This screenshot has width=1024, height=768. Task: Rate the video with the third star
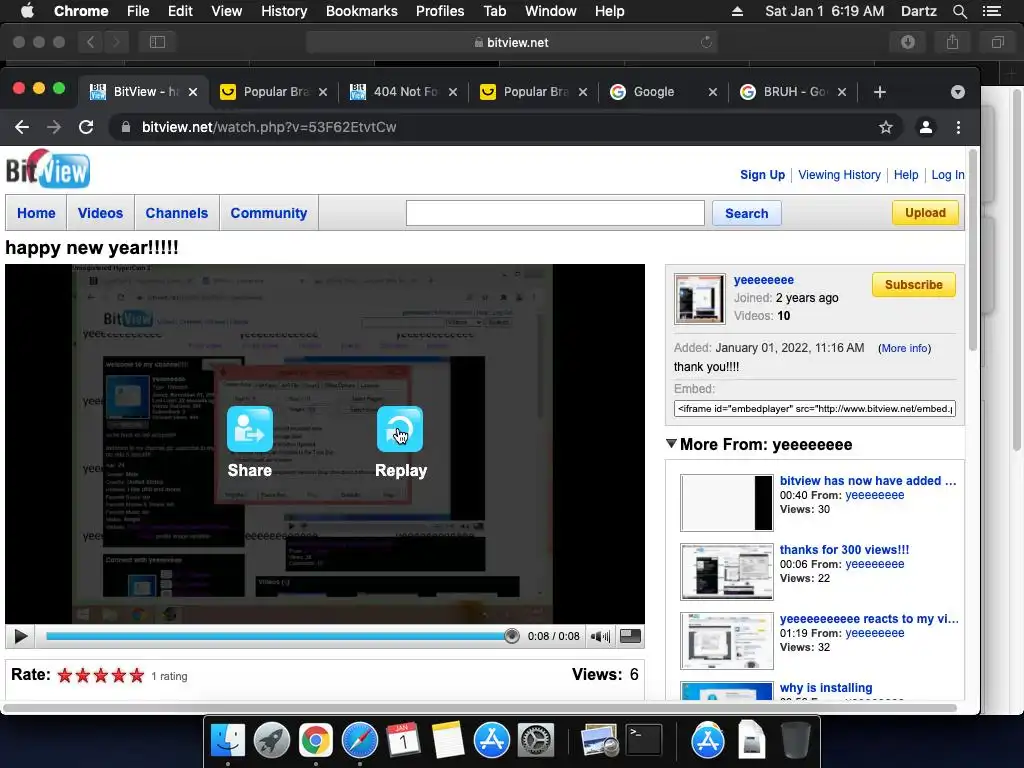coord(101,675)
